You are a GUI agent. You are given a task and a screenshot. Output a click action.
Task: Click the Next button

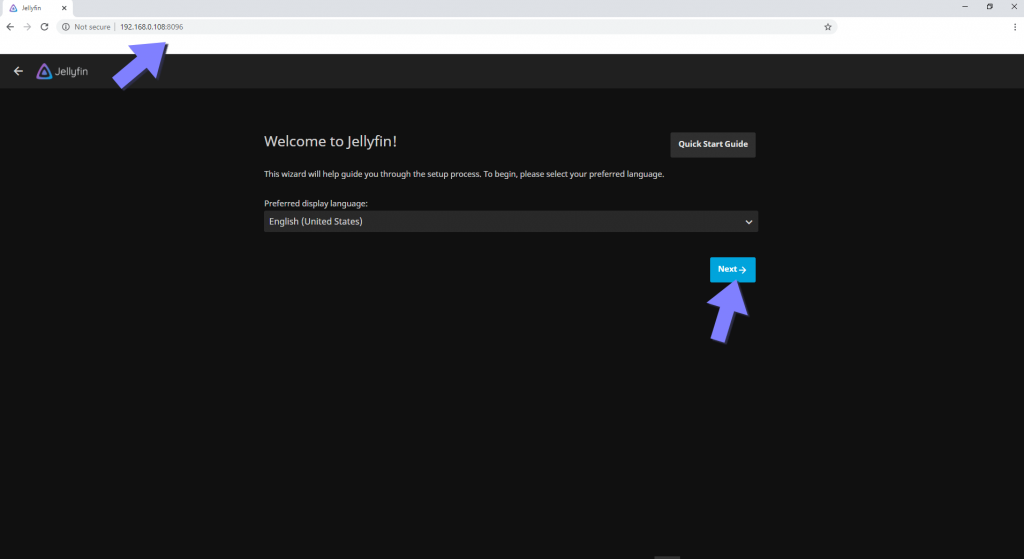[732, 270]
